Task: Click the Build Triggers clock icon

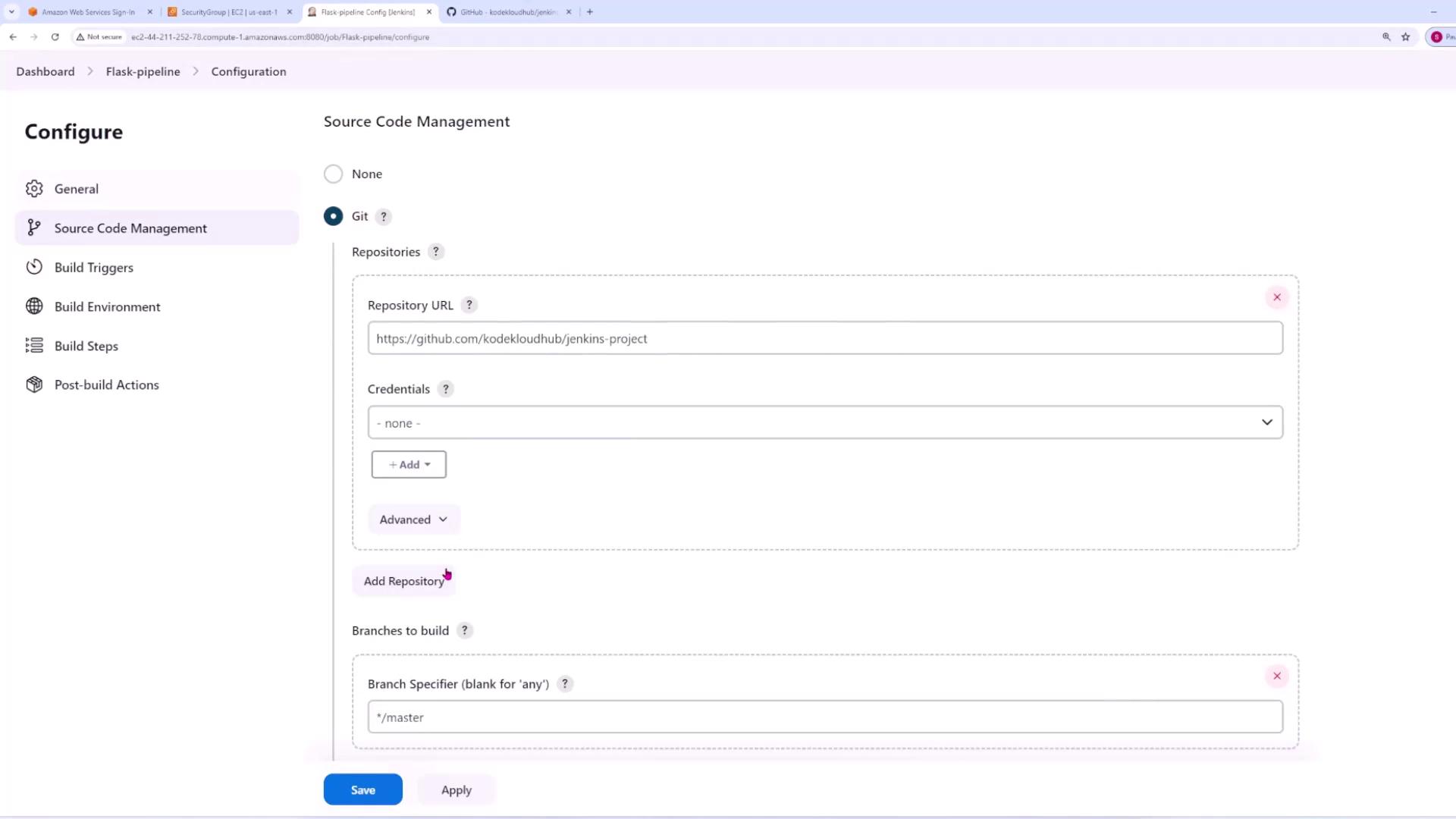Action: point(34,267)
